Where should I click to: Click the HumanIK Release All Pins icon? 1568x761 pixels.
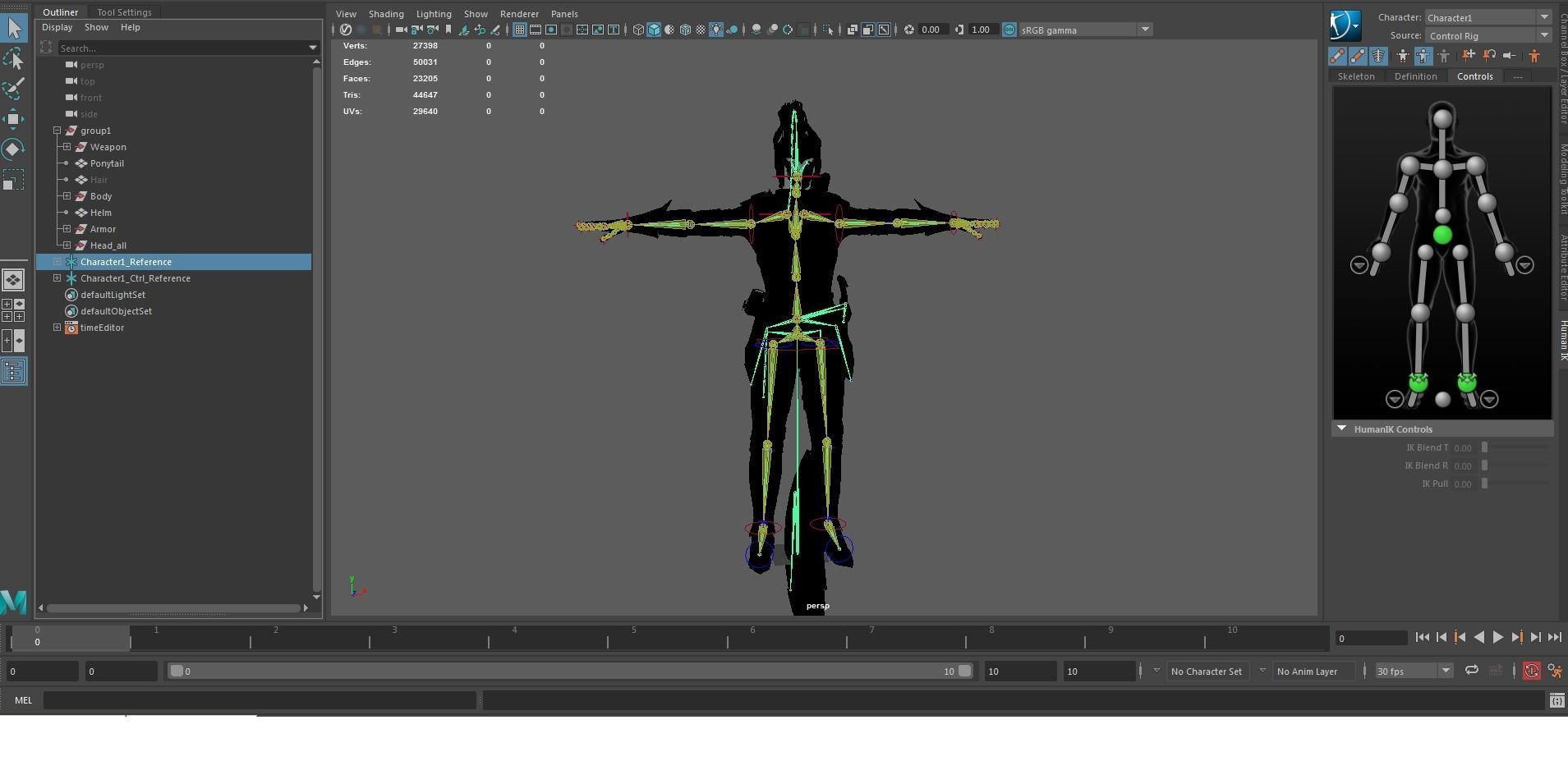[x=1509, y=56]
